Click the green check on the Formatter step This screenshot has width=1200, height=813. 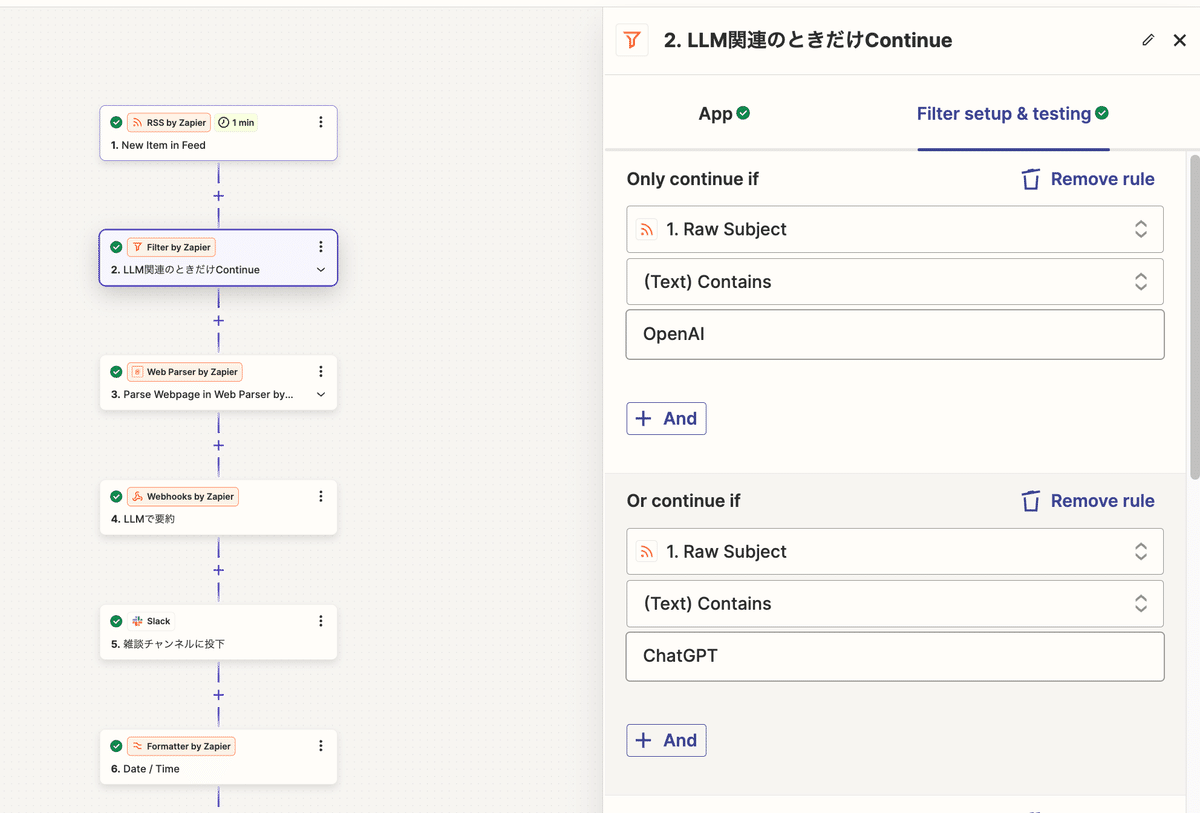116,746
